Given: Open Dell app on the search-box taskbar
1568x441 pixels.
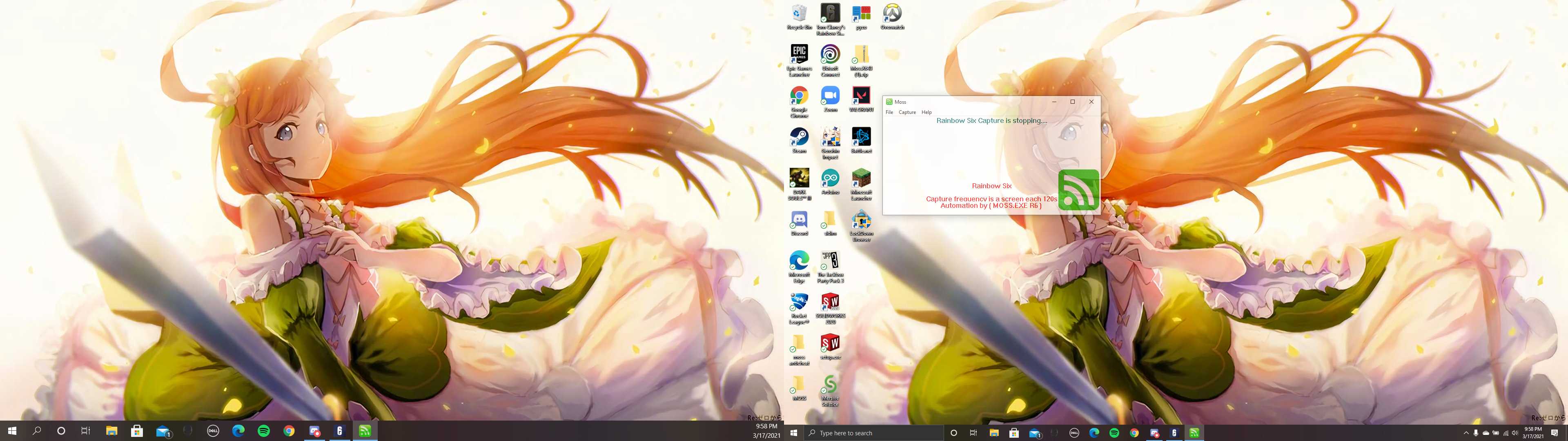Looking at the screenshot, I should pos(1074,433).
